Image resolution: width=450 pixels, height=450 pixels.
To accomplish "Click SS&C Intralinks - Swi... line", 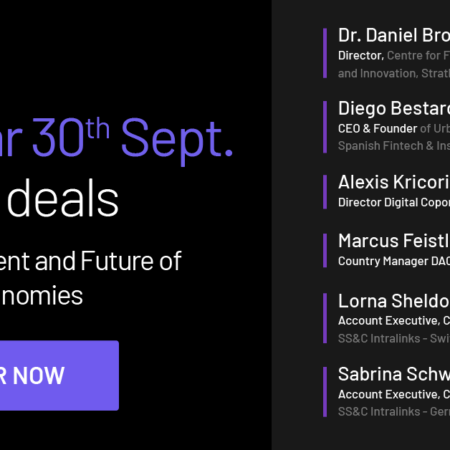I will 394,338.
